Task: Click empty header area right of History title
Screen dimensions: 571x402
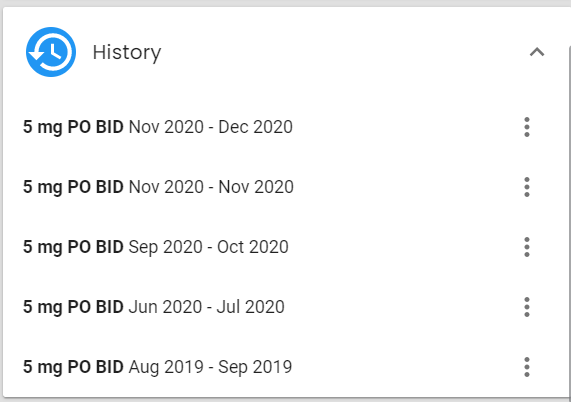Action: click(342, 52)
